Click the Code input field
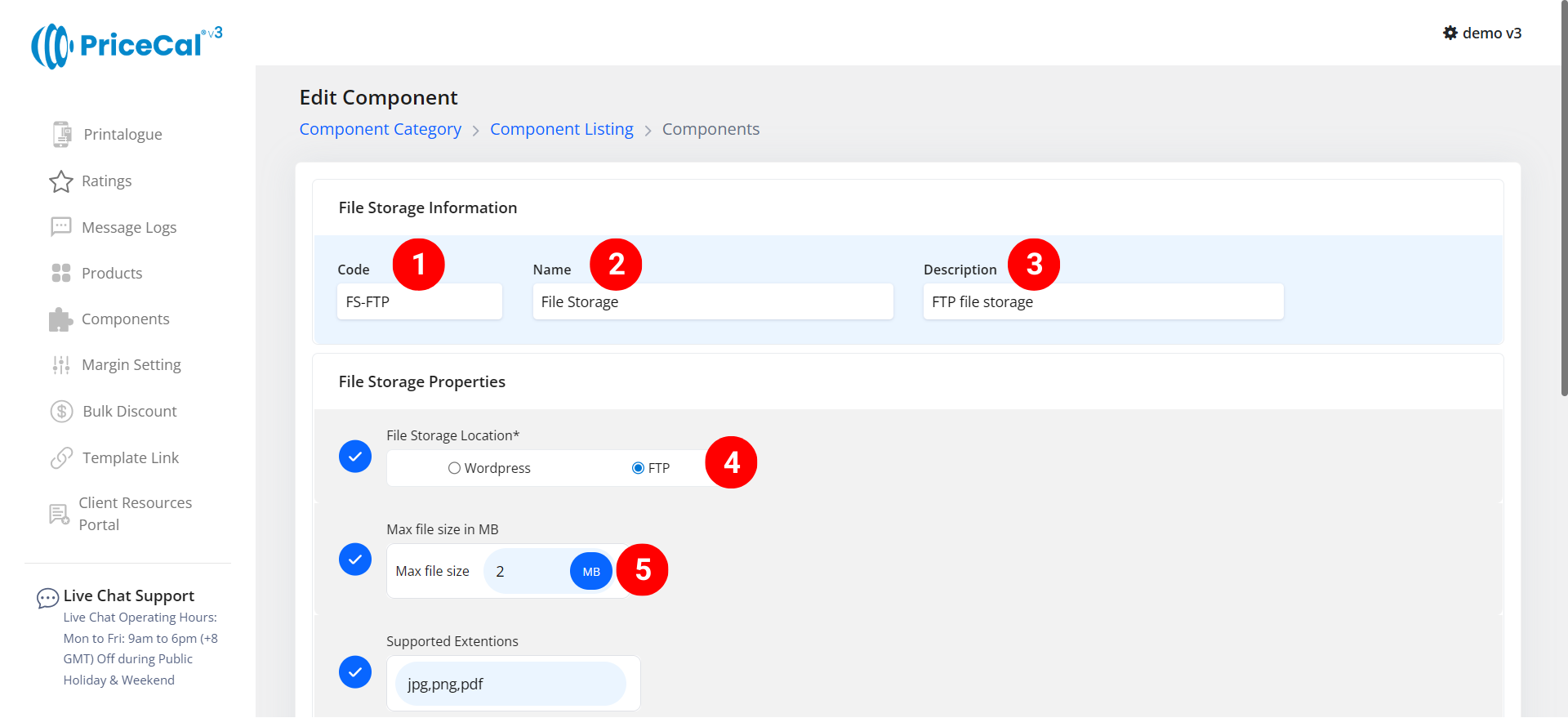 [x=419, y=302]
